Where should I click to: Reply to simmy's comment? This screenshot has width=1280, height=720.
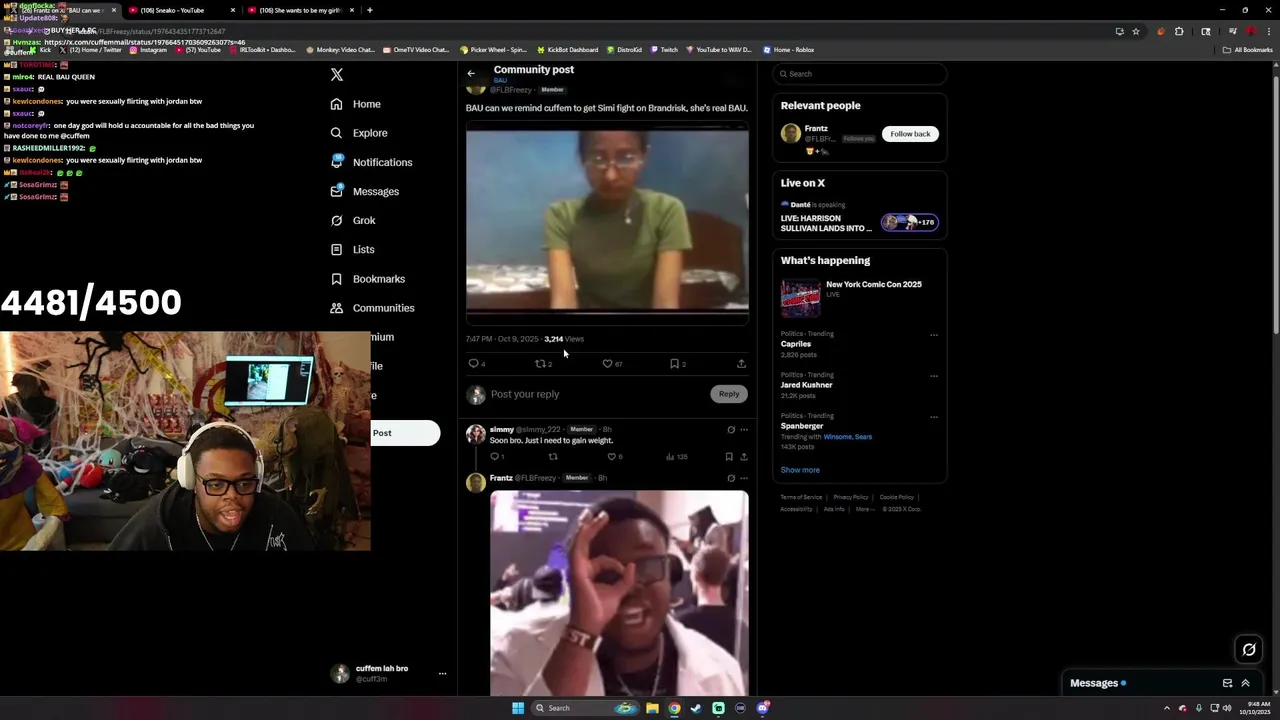[x=494, y=457]
